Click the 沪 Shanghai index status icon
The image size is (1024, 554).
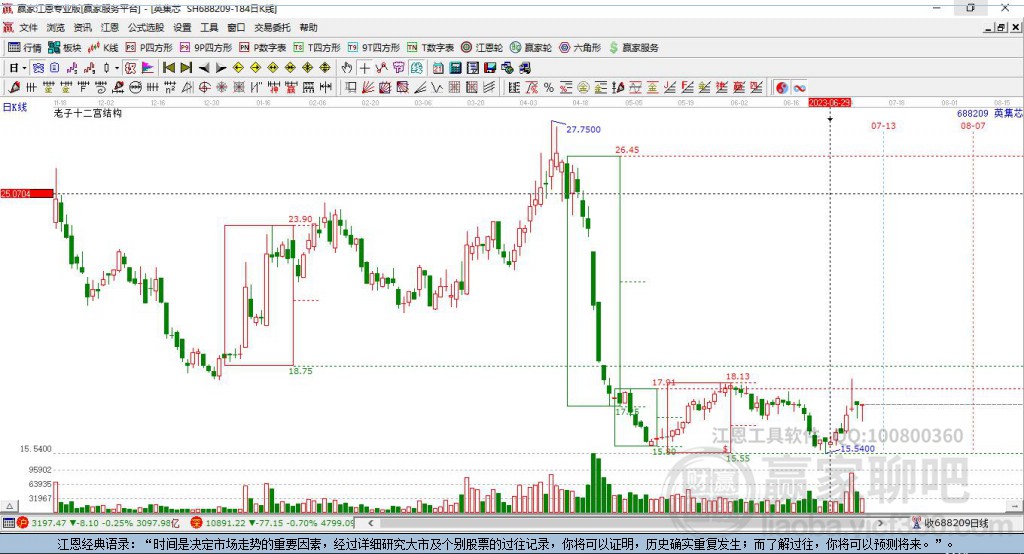click(23, 523)
